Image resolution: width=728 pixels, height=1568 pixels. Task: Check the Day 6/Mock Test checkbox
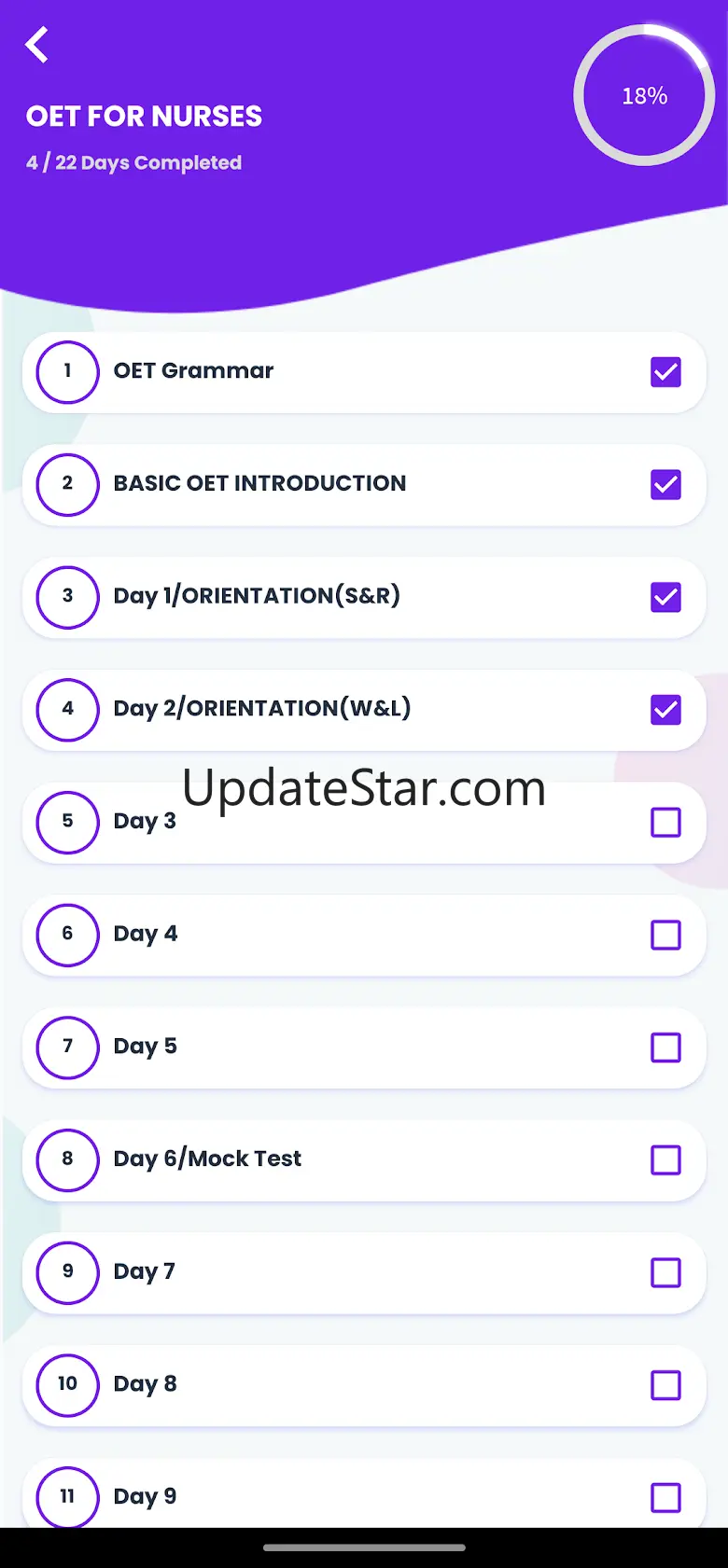coord(665,1160)
